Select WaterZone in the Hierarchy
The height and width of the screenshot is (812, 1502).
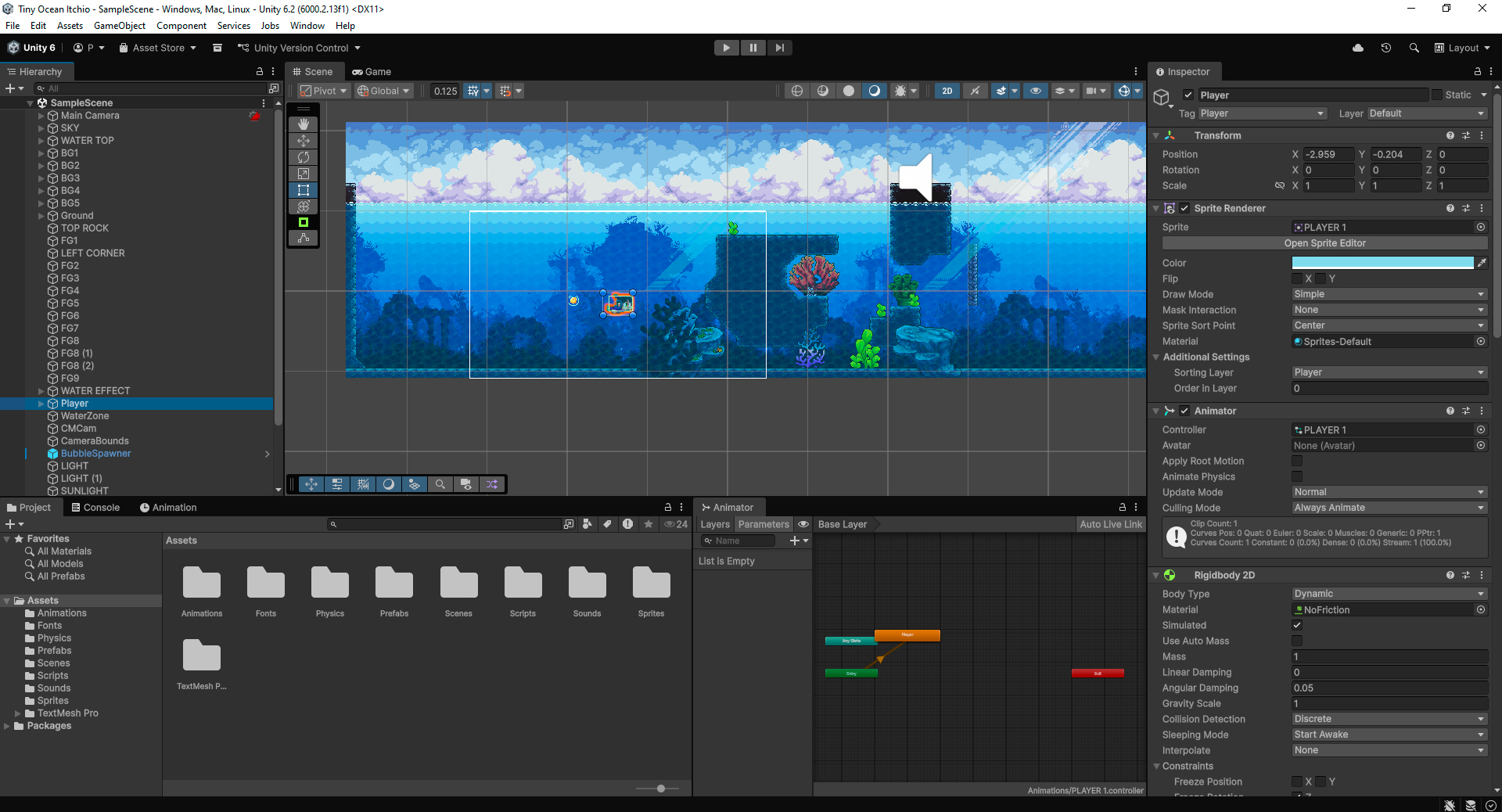(84, 416)
